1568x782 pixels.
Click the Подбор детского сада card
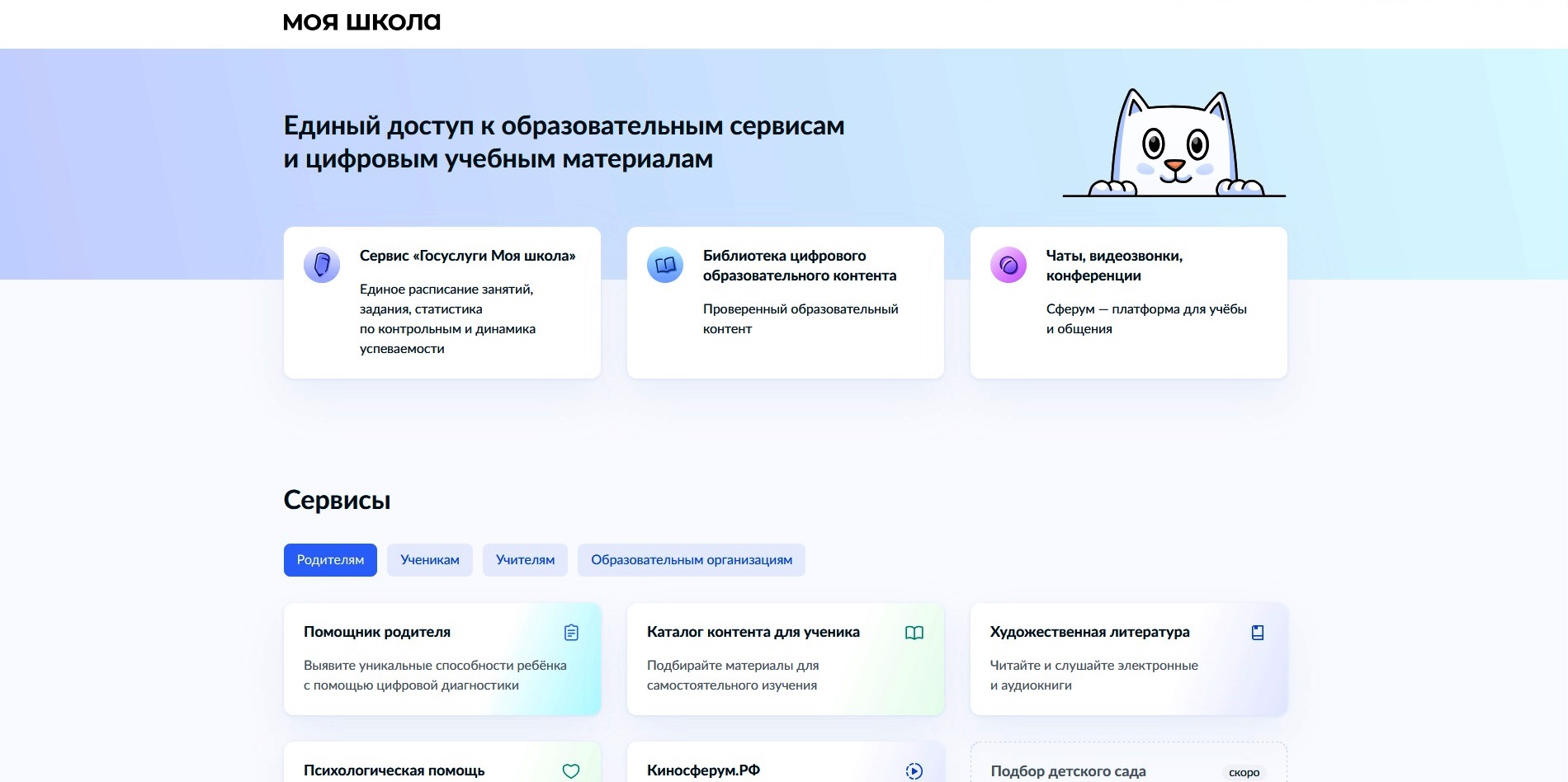(1129, 762)
